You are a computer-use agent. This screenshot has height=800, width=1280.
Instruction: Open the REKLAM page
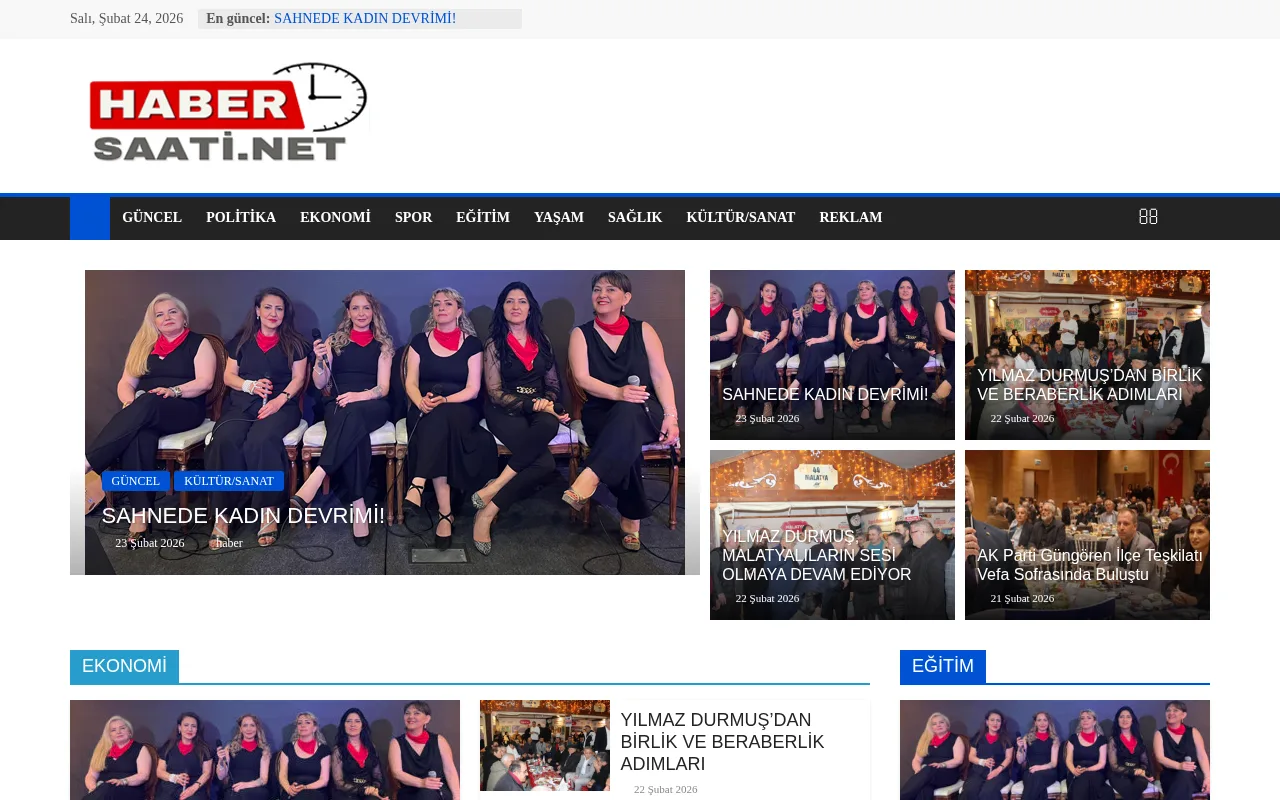(850, 217)
